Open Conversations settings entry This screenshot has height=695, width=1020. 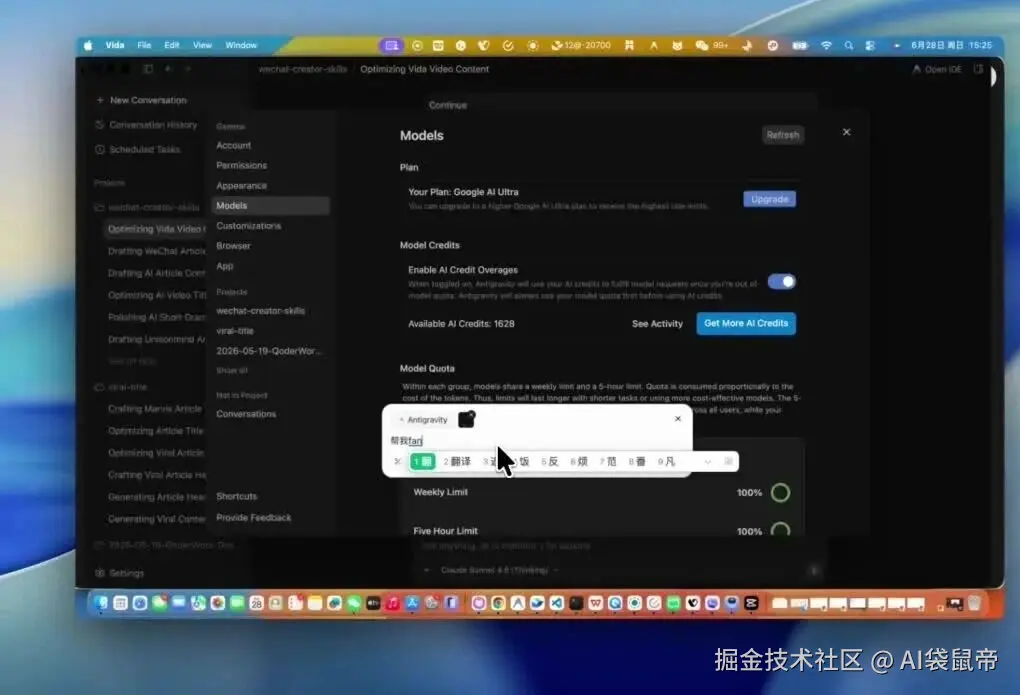coord(246,414)
